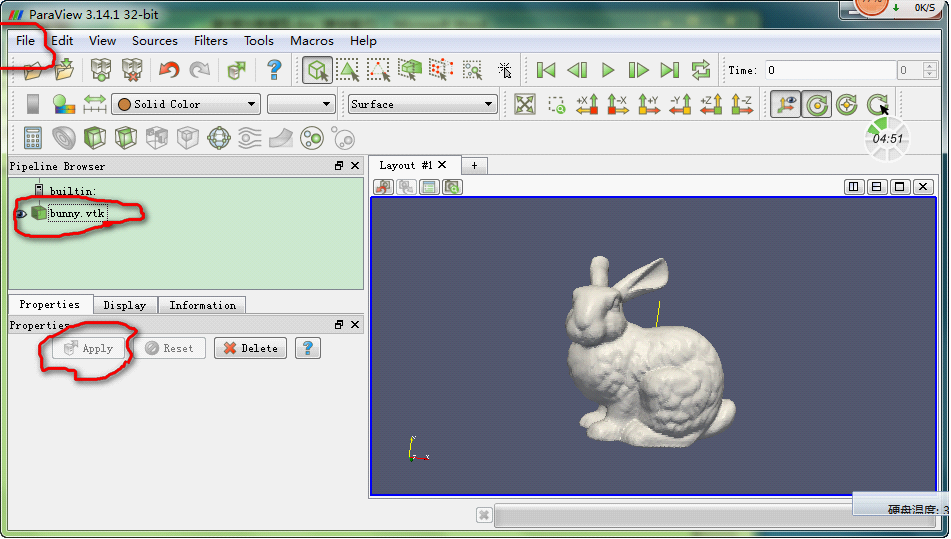
Task: Click Zoom To Box icon
Action: (x=556, y=105)
